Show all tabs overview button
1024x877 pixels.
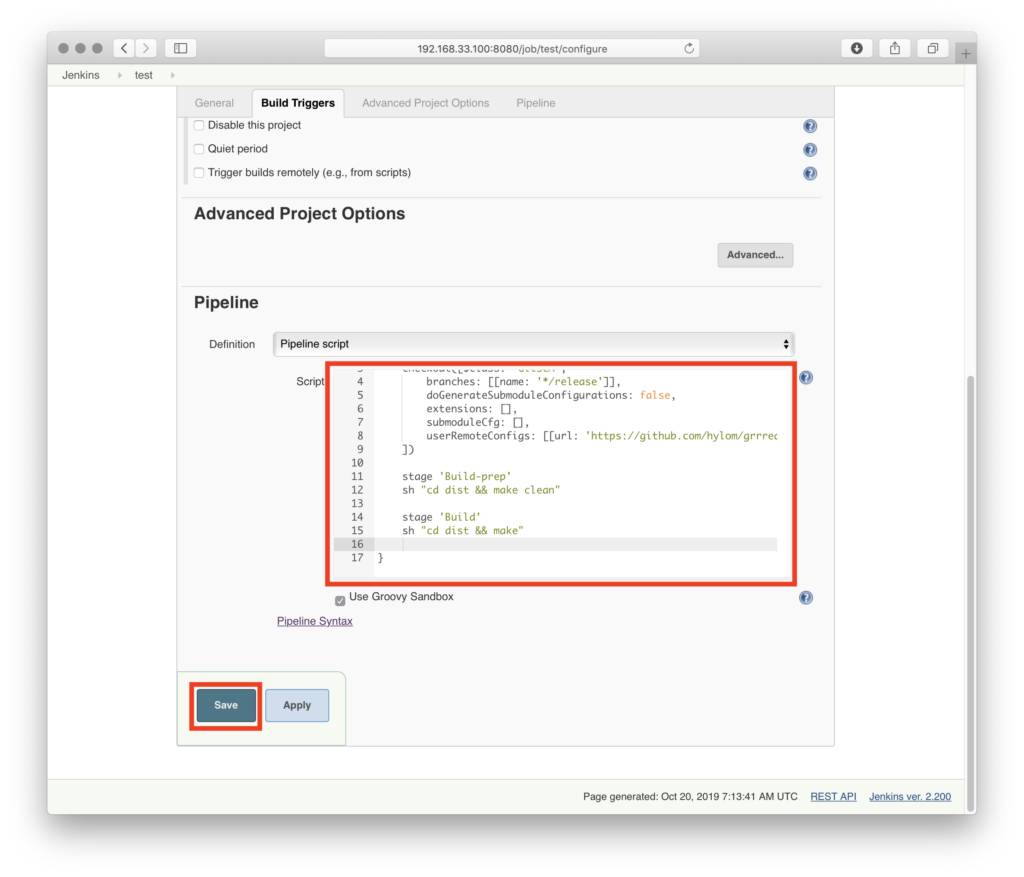(933, 48)
